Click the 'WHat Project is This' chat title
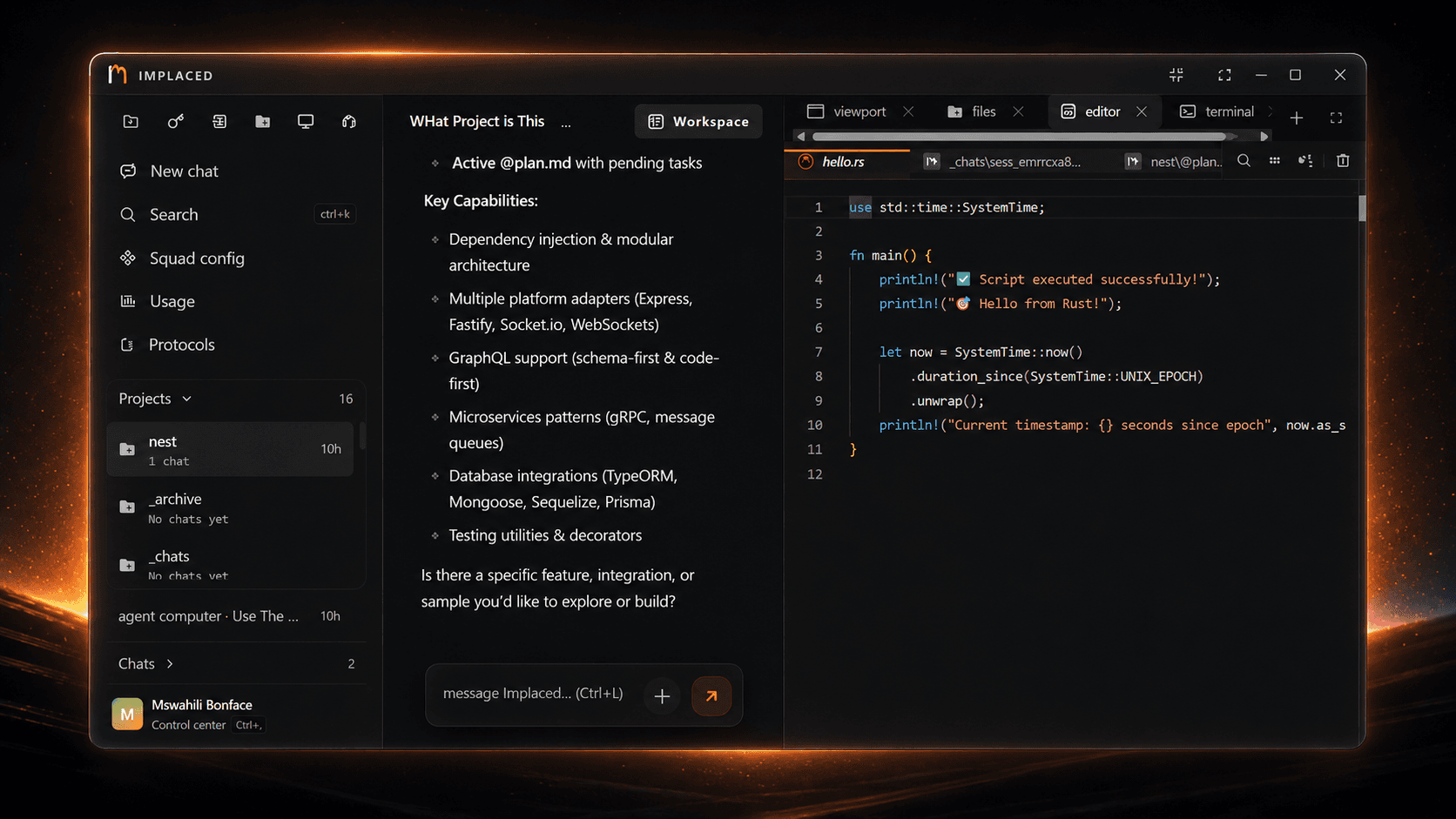Image resolution: width=1456 pixels, height=819 pixels. point(477,121)
